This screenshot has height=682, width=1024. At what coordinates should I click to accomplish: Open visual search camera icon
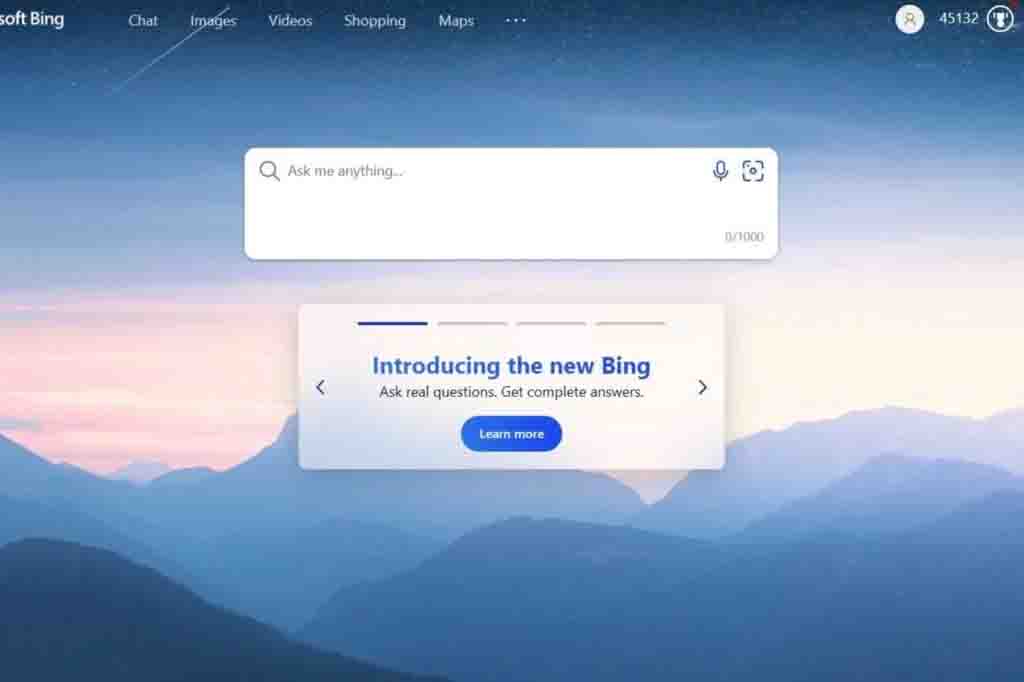click(x=753, y=170)
